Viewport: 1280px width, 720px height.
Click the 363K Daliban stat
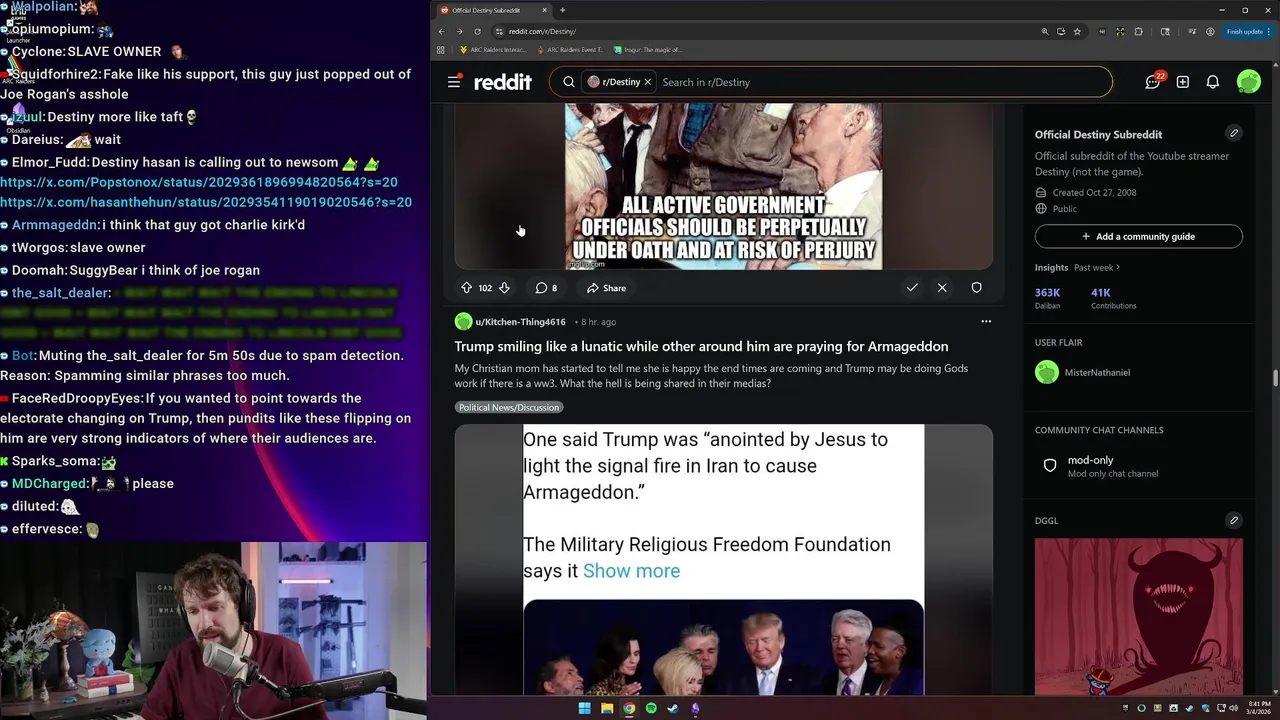[1047, 298]
